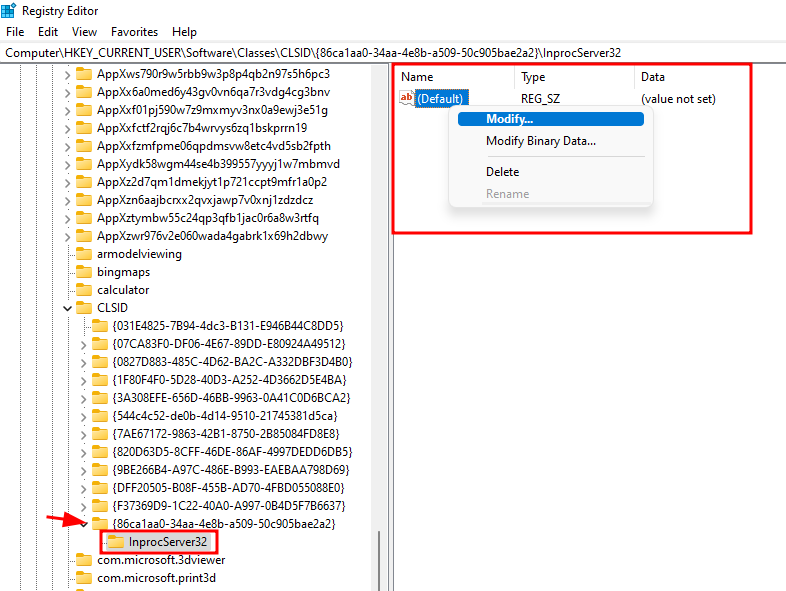
Task: Click the (Default) string value icon
Action: click(x=407, y=98)
